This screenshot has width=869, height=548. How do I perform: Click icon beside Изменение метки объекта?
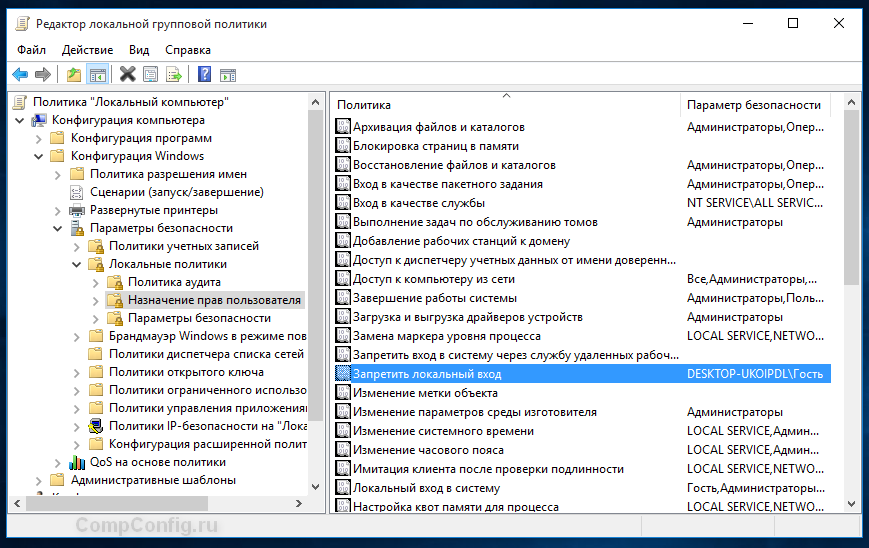point(343,393)
